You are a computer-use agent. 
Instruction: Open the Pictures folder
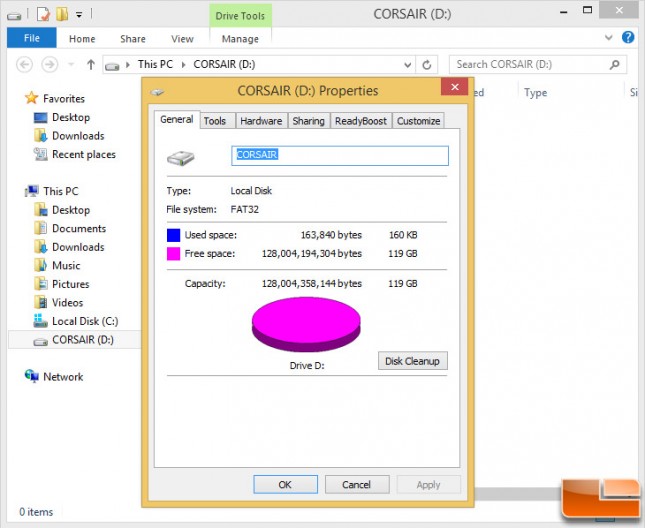(x=70, y=284)
